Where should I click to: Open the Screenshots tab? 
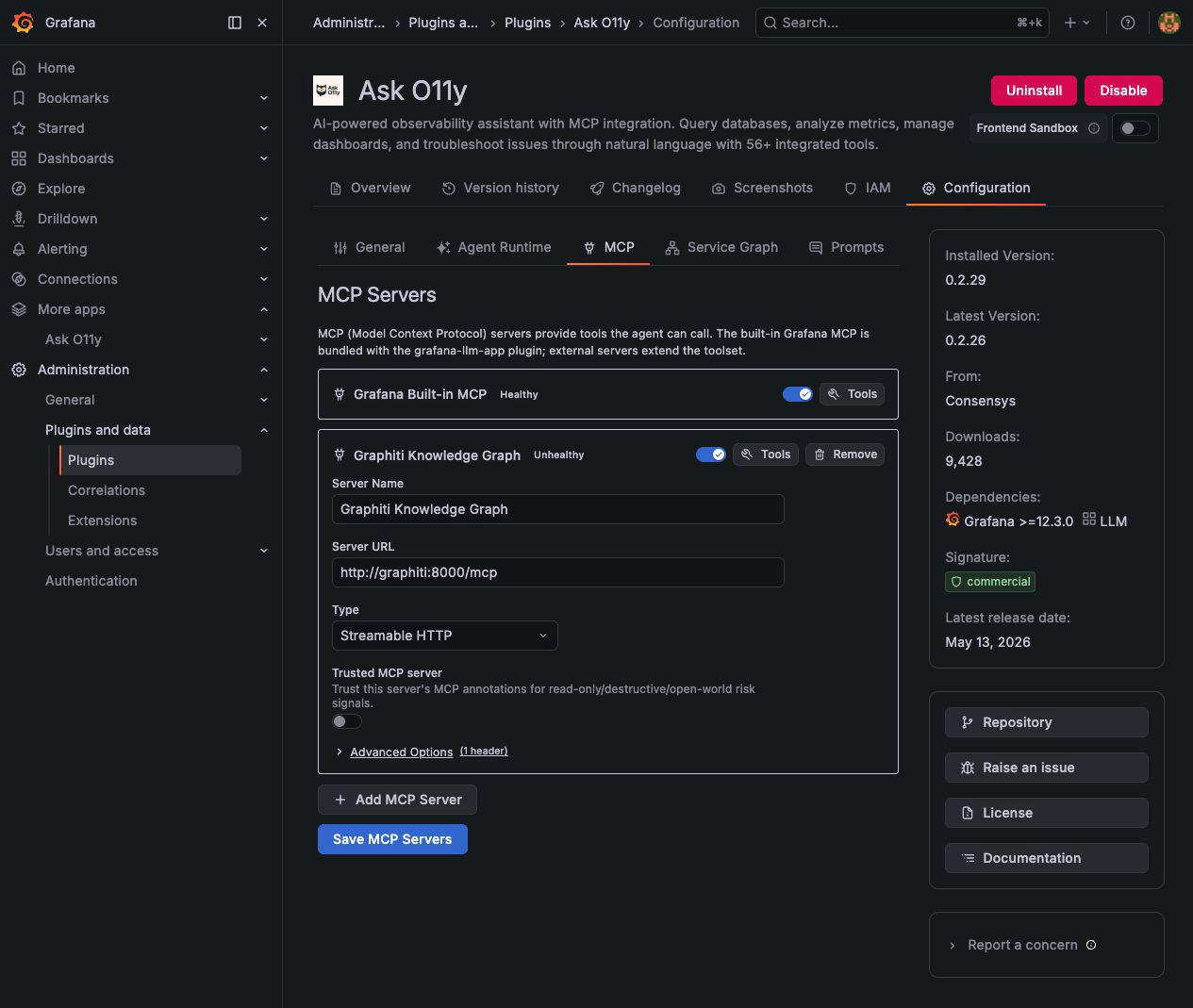pyautogui.click(x=762, y=188)
